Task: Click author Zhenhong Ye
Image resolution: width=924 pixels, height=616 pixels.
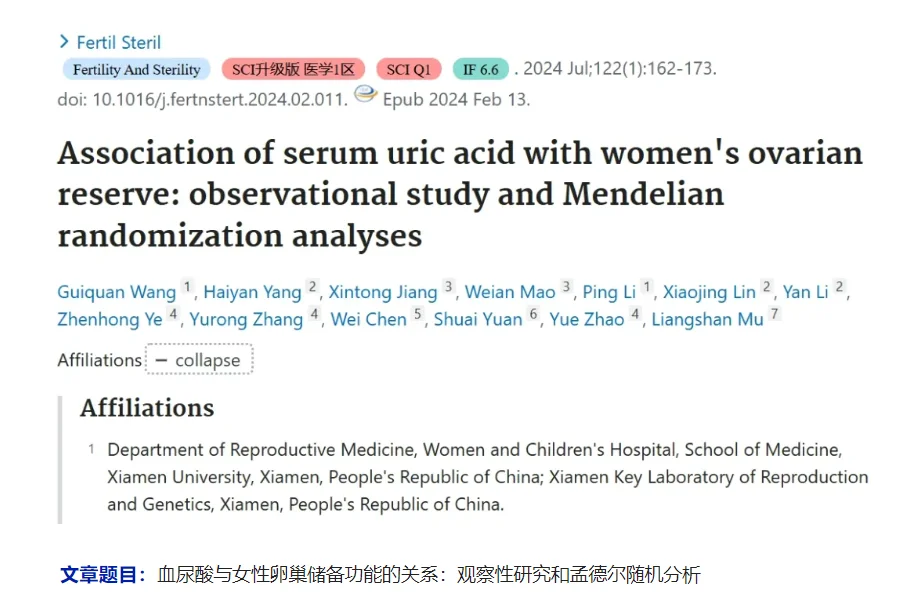Action: (x=110, y=319)
